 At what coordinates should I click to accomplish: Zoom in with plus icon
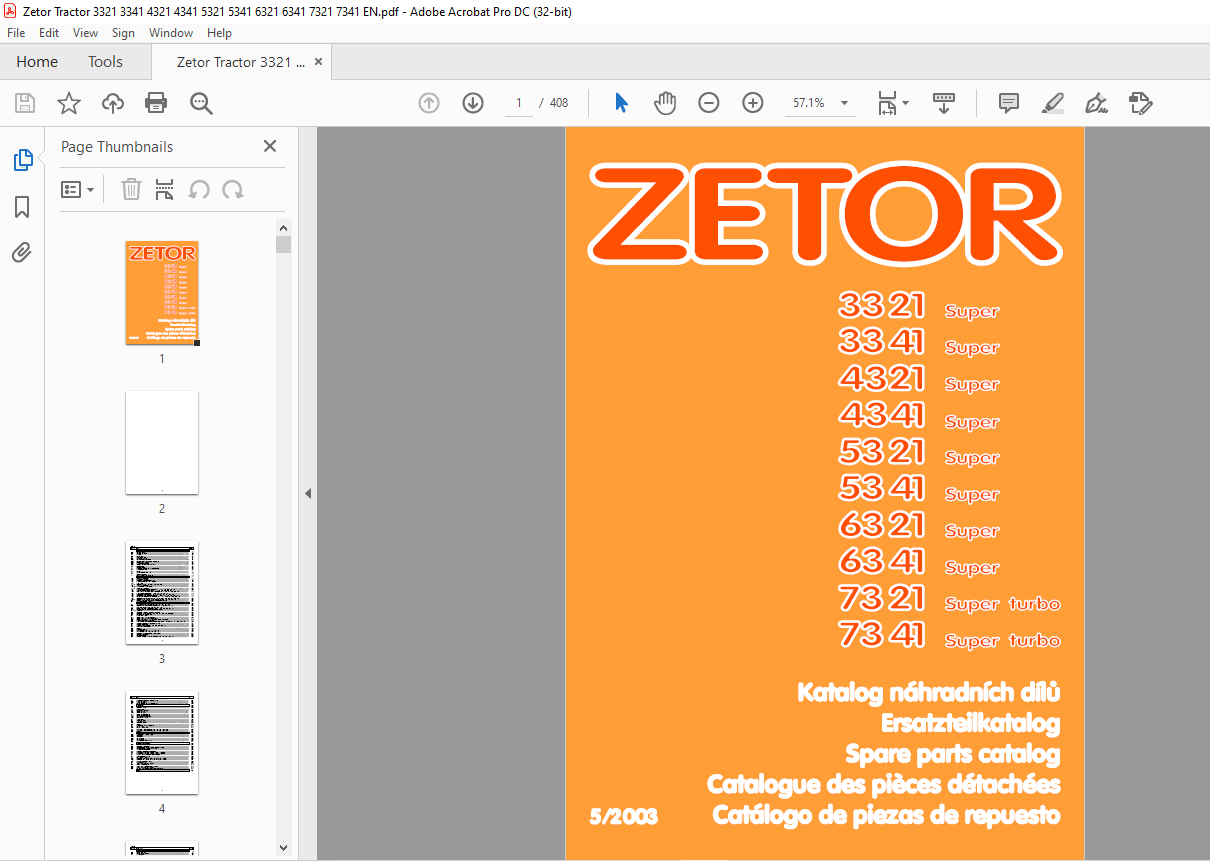point(753,103)
